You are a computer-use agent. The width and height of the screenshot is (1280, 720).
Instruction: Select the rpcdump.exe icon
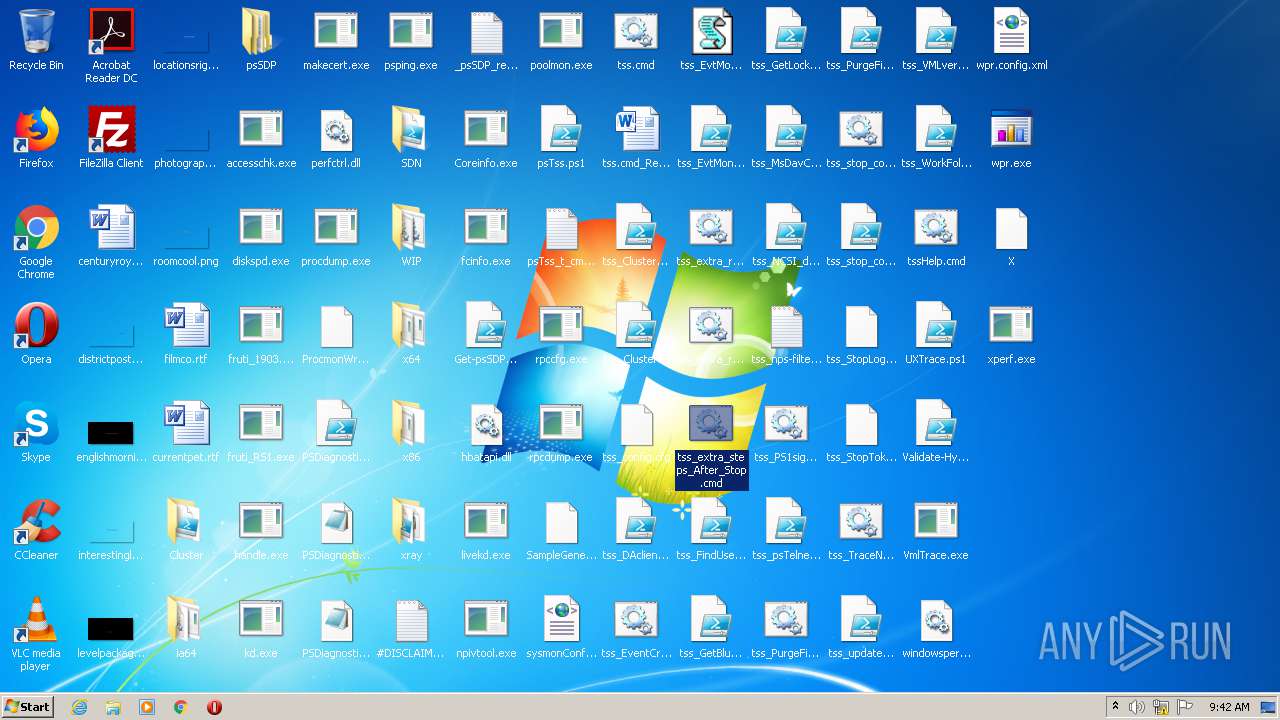pos(561,432)
